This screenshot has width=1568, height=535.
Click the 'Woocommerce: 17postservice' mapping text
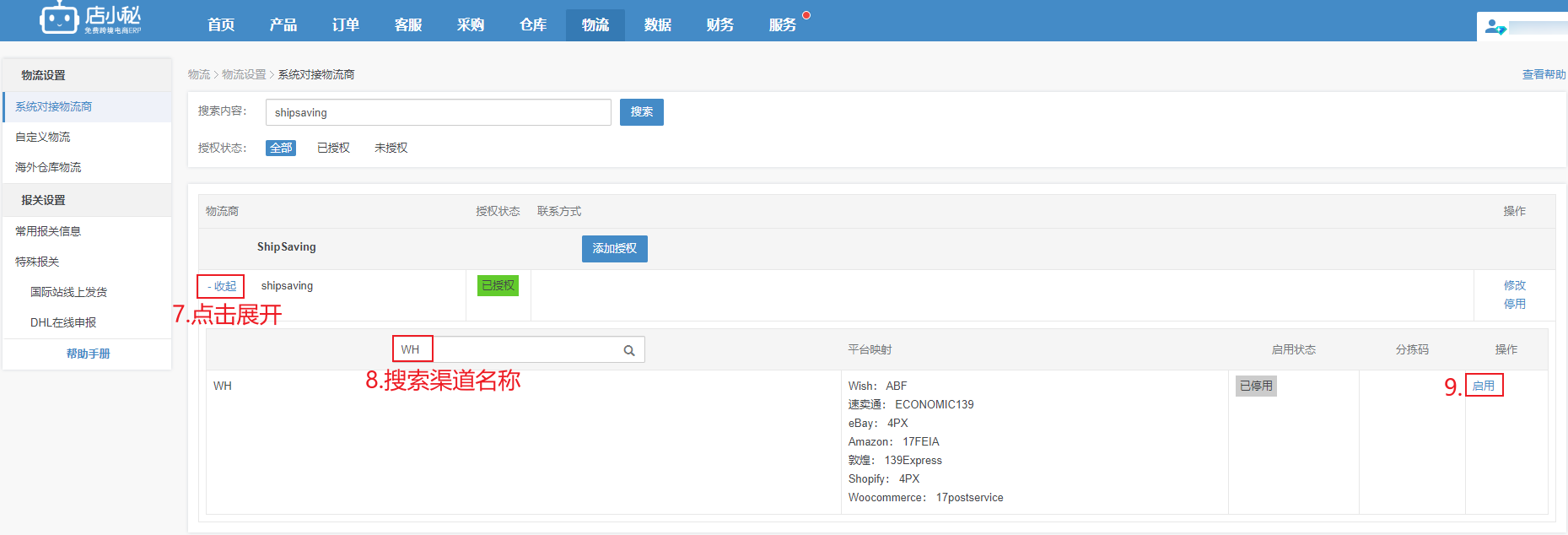coord(926,498)
